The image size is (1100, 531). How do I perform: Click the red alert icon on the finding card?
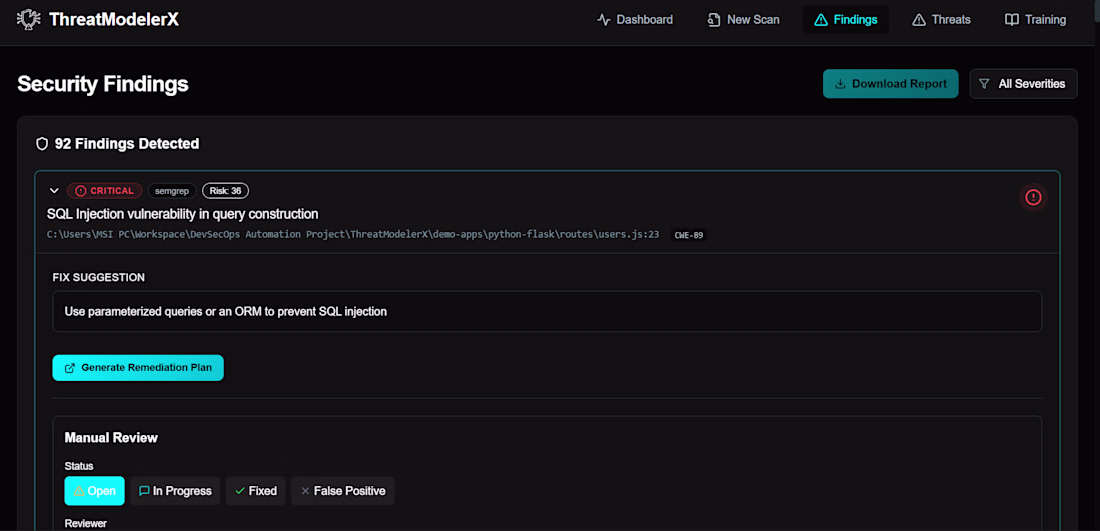point(1033,197)
